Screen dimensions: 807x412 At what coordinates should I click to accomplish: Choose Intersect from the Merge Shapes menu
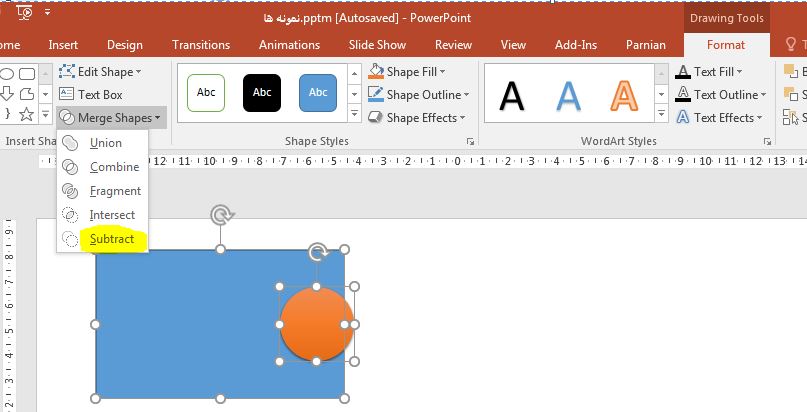tap(102, 215)
